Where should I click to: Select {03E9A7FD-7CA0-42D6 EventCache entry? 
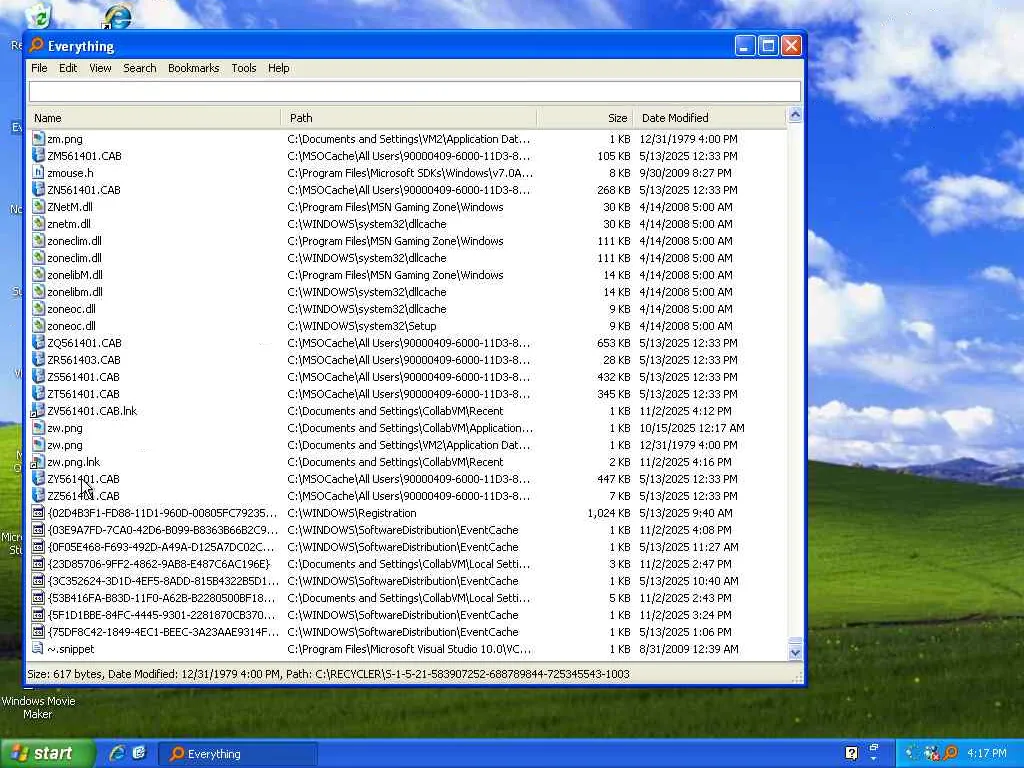point(408,530)
